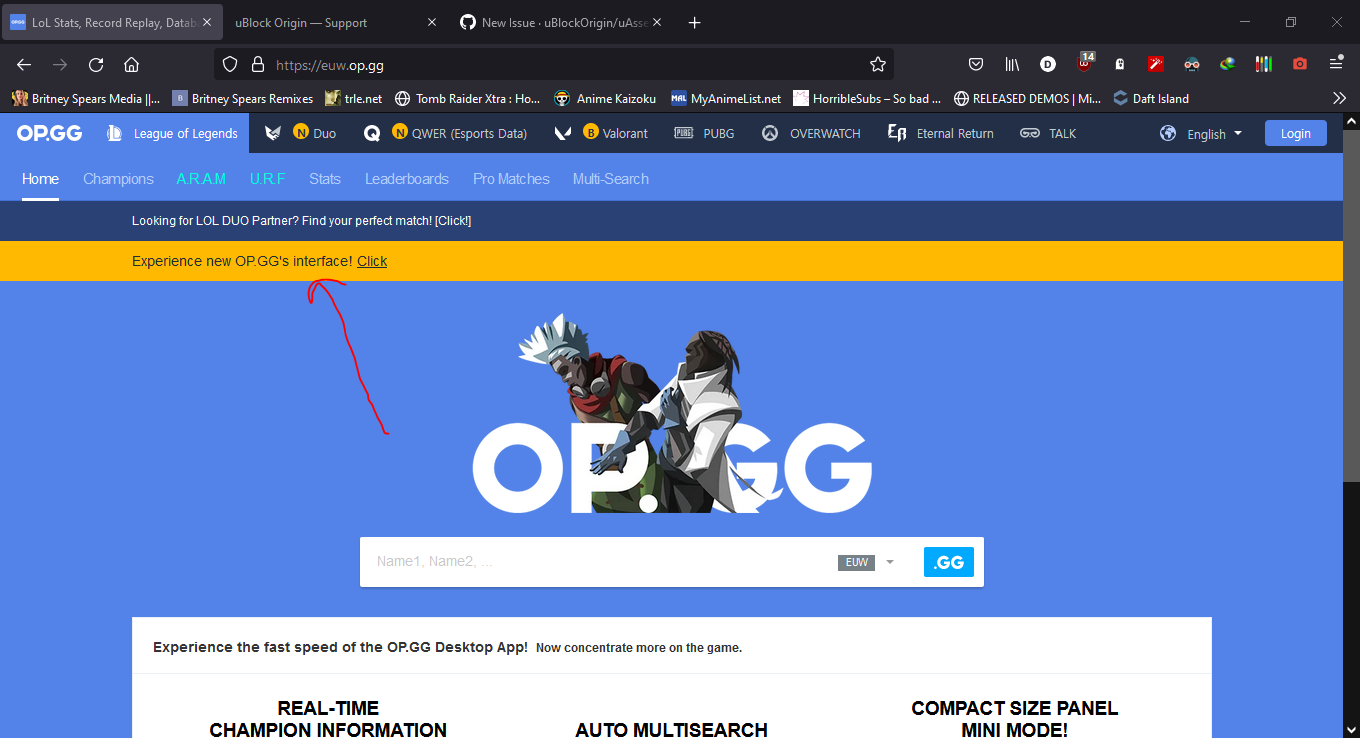Open the EUW region dropdown
1360x738 pixels.
point(867,562)
